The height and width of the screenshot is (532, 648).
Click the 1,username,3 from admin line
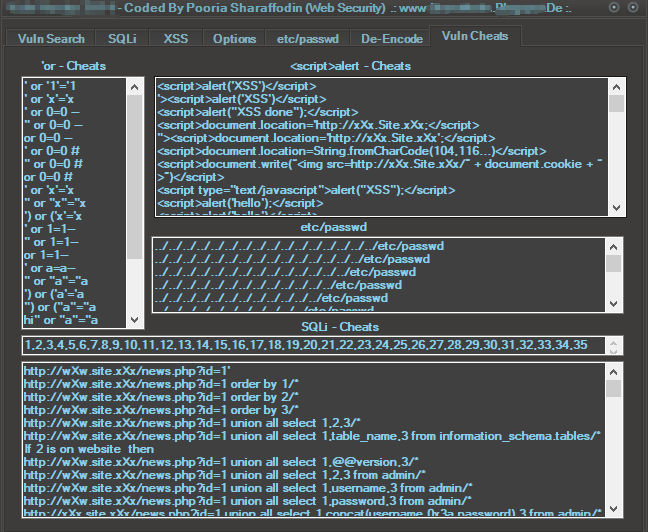248,488
